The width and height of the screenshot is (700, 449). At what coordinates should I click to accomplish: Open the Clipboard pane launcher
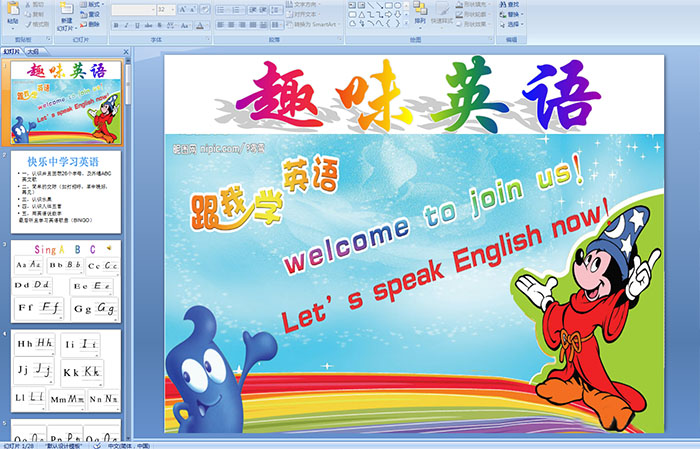point(49,40)
